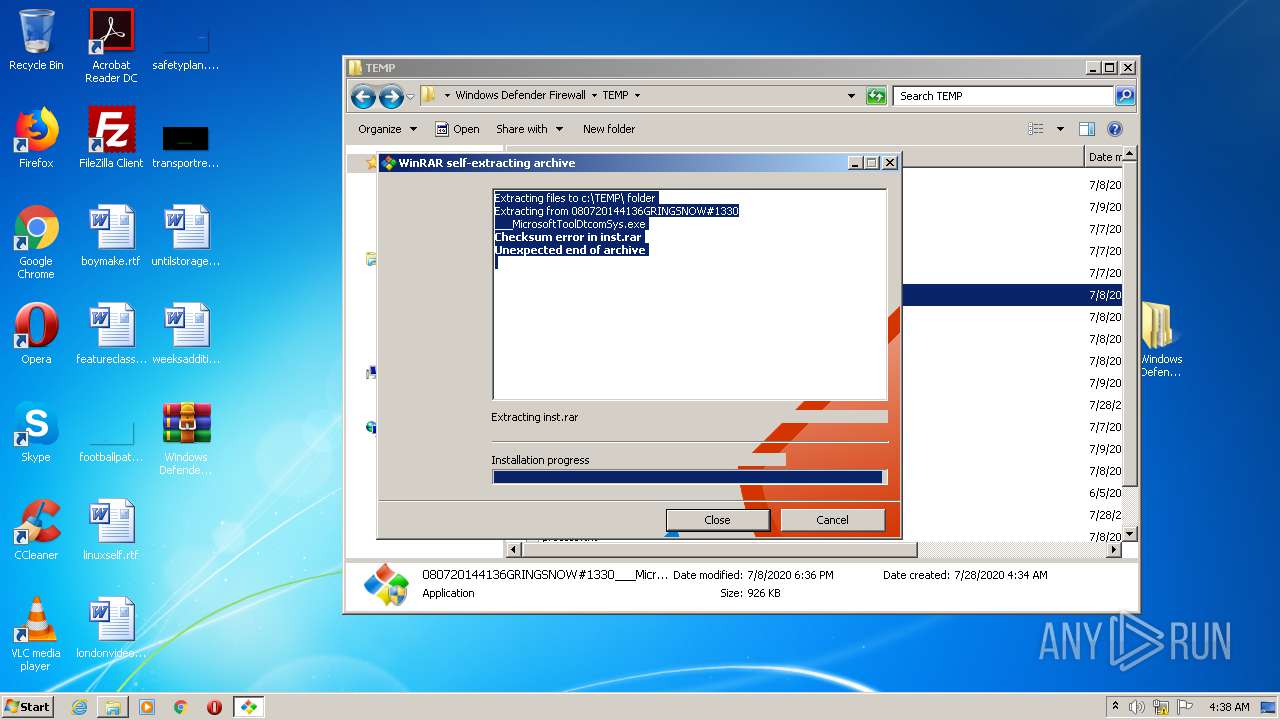Viewport: 1280px width, 720px height.
Task: Open FileZilla Client desktop shortcut
Action: (x=111, y=138)
